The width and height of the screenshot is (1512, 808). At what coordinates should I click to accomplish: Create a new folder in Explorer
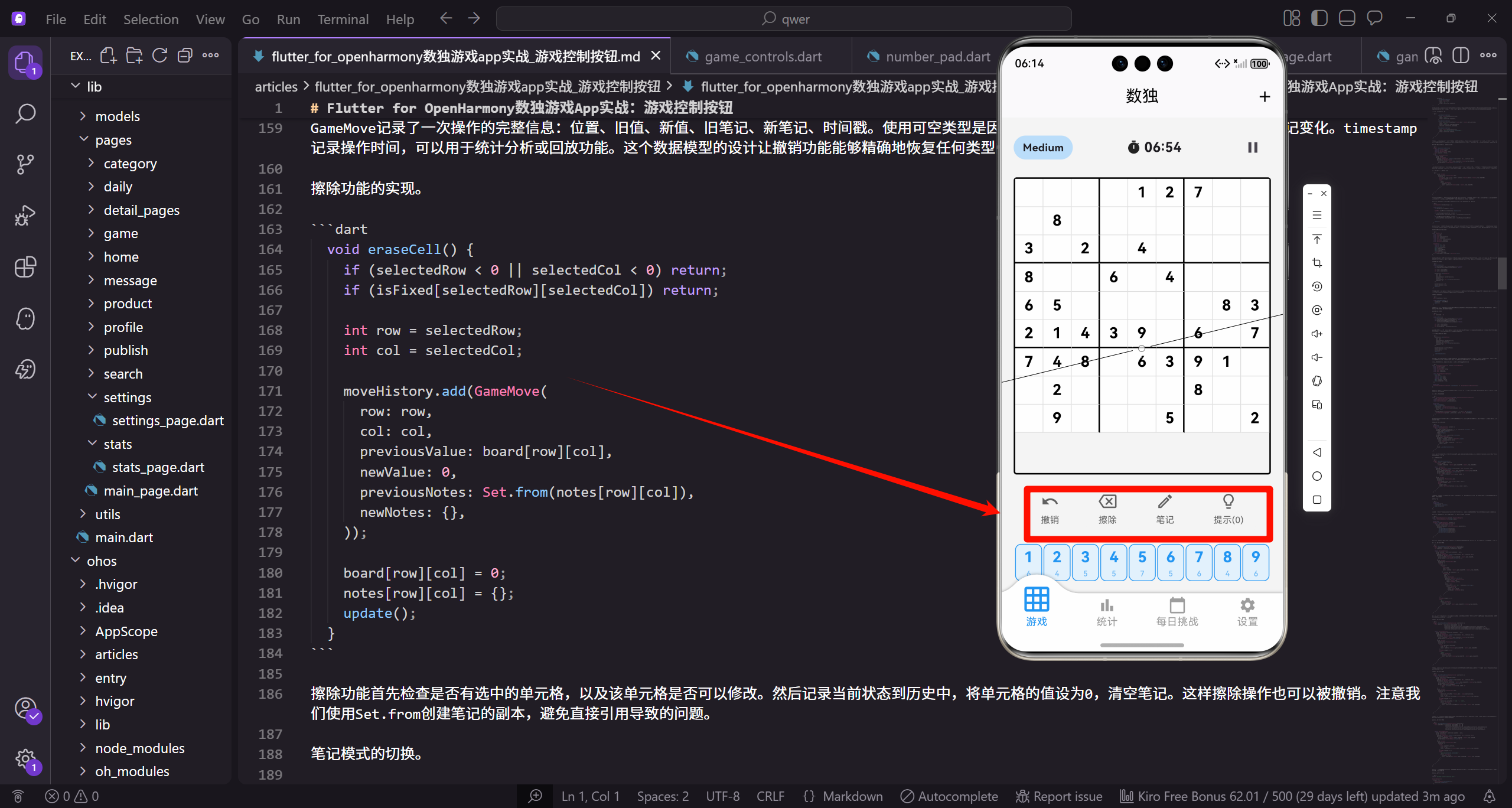134,56
